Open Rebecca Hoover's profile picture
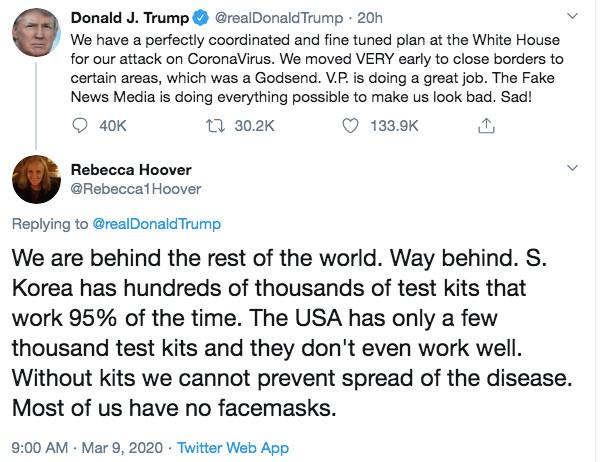The width and height of the screenshot is (600, 462). click(x=39, y=180)
